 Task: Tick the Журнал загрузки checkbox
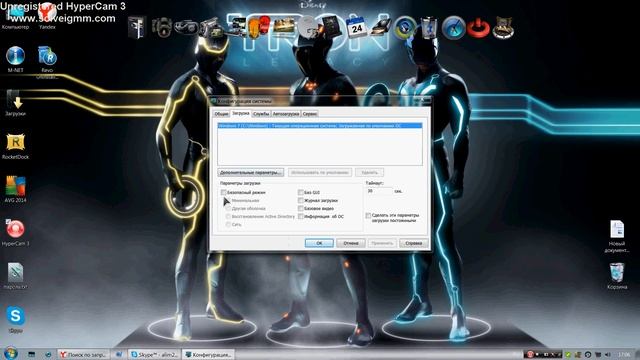coord(301,200)
